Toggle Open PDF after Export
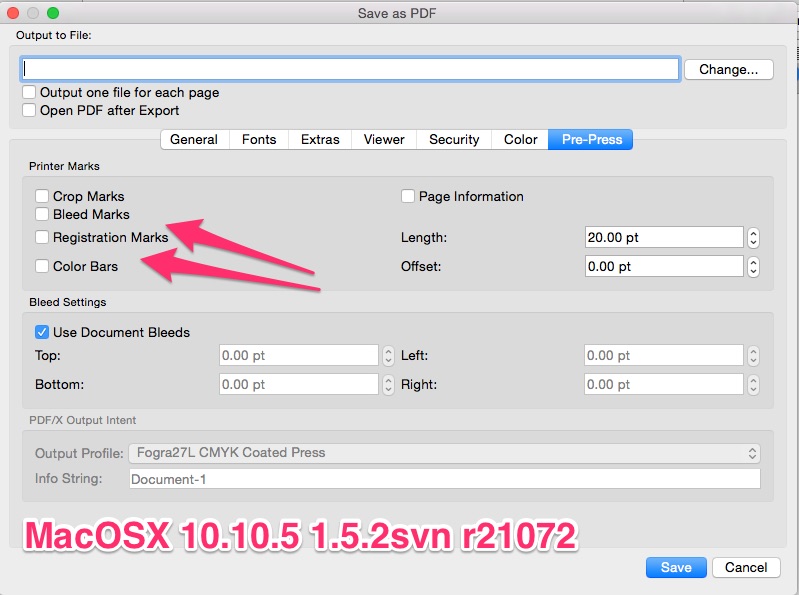The image size is (799, 595). pyautogui.click(x=29, y=110)
